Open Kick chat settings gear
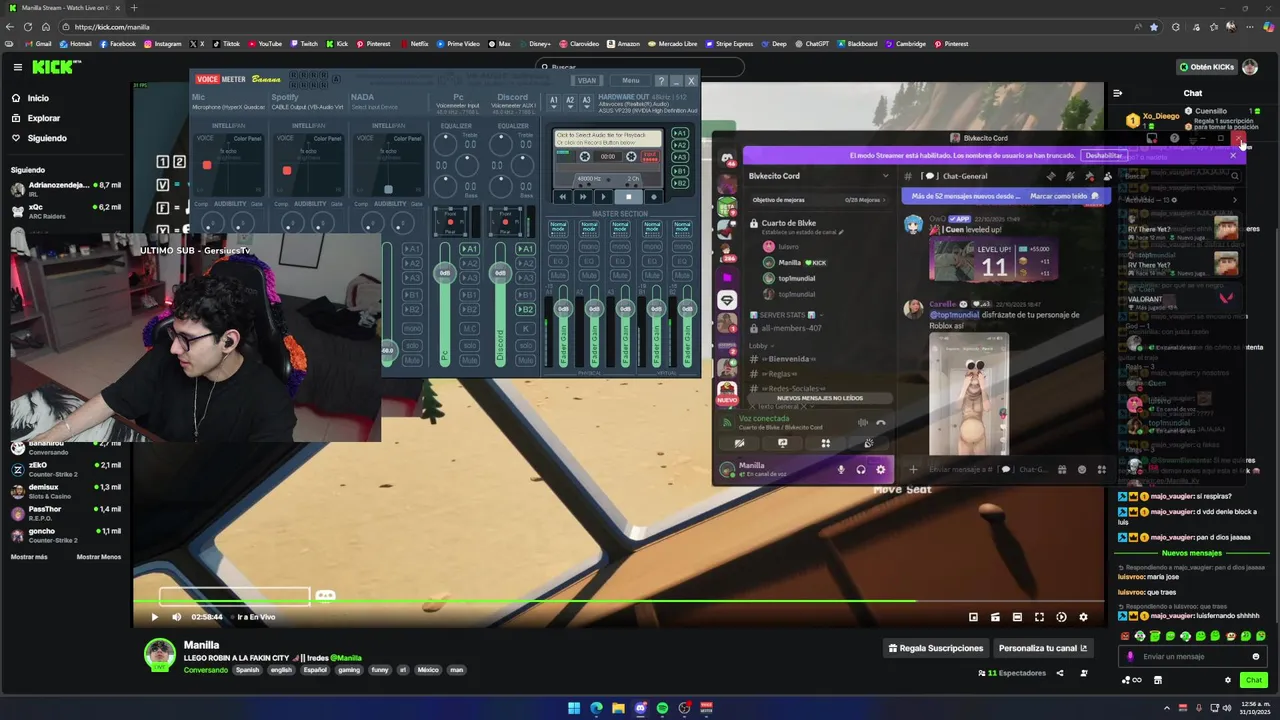The image size is (1280, 720). (1228, 680)
